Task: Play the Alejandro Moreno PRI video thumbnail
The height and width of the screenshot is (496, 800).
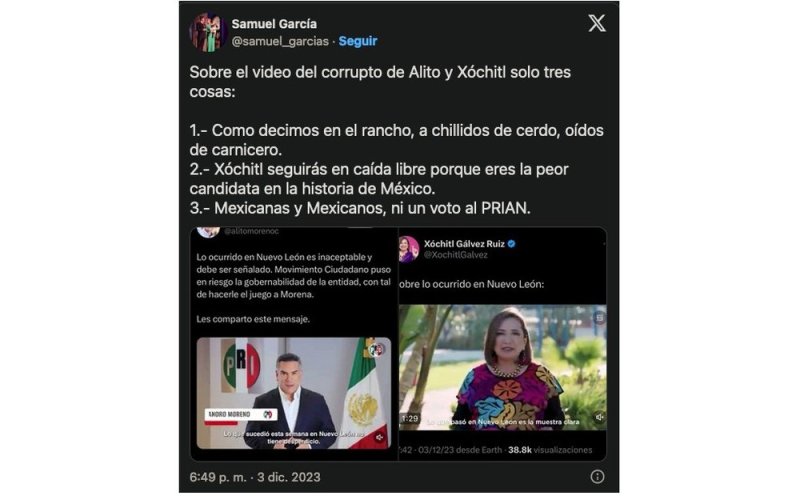Action: [294, 393]
